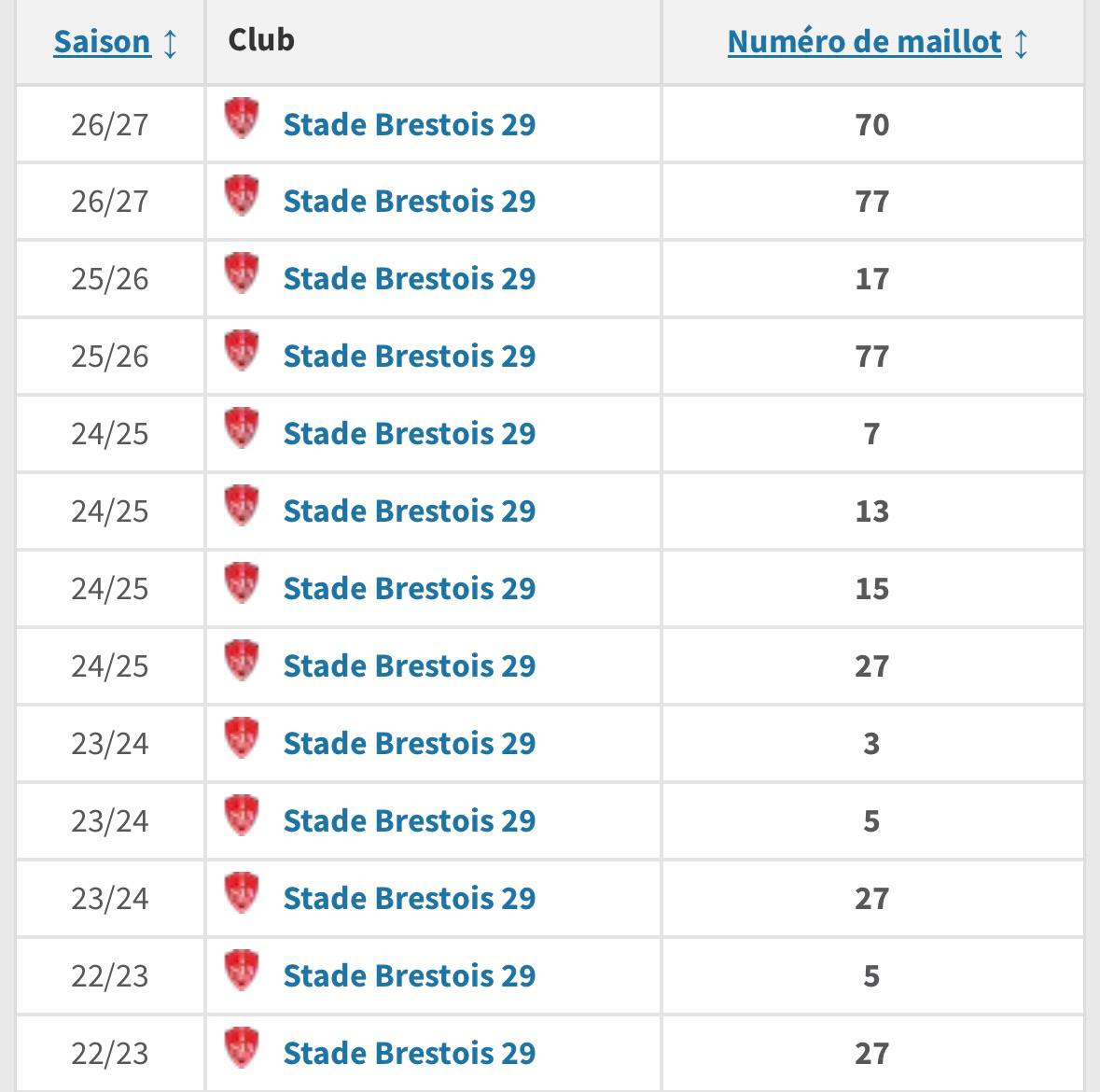1100x1092 pixels.
Task: Click club crest in 25/26 row numbered 77
Action: (x=242, y=350)
